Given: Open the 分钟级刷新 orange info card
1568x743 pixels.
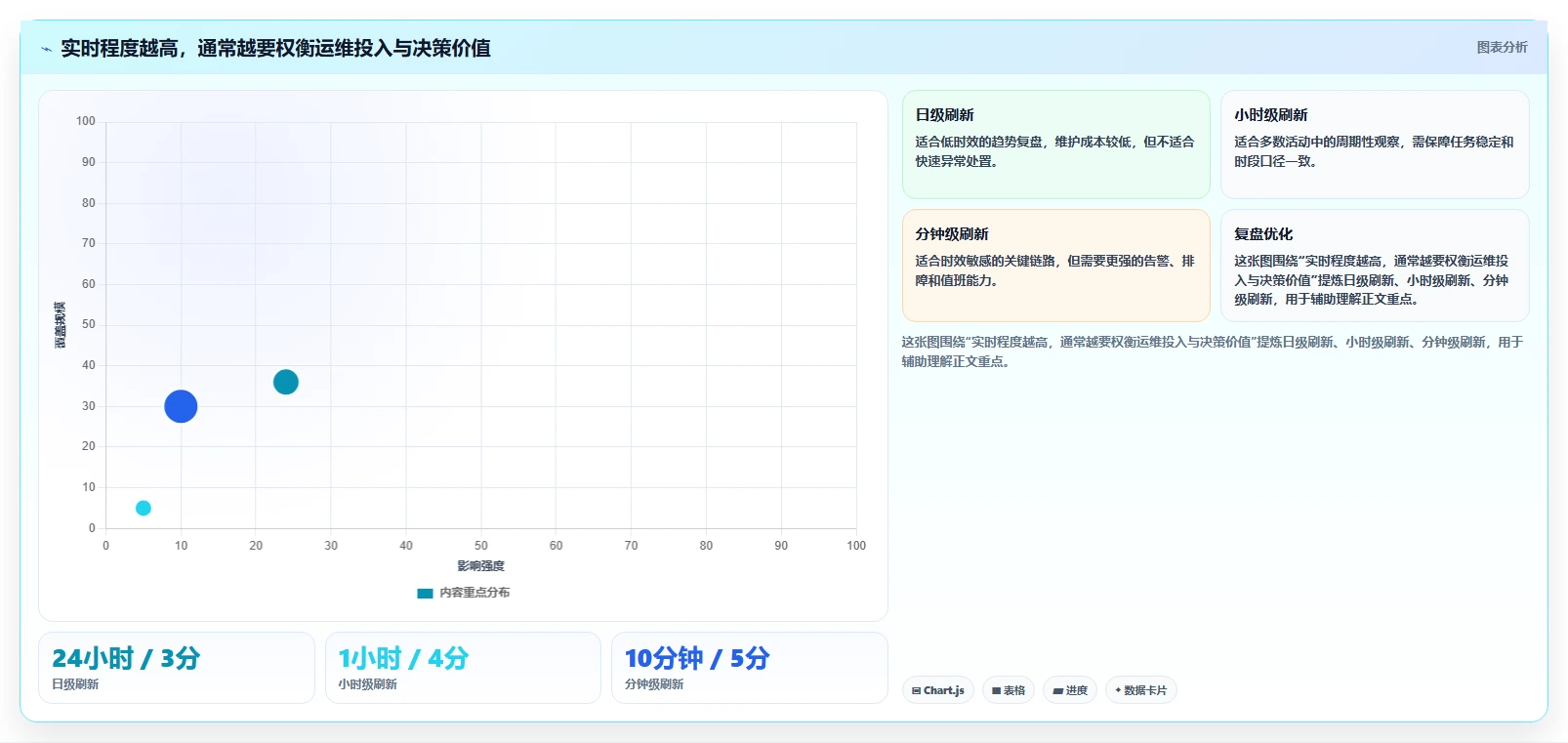Looking at the screenshot, I should pyautogui.click(x=1056, y=266).
